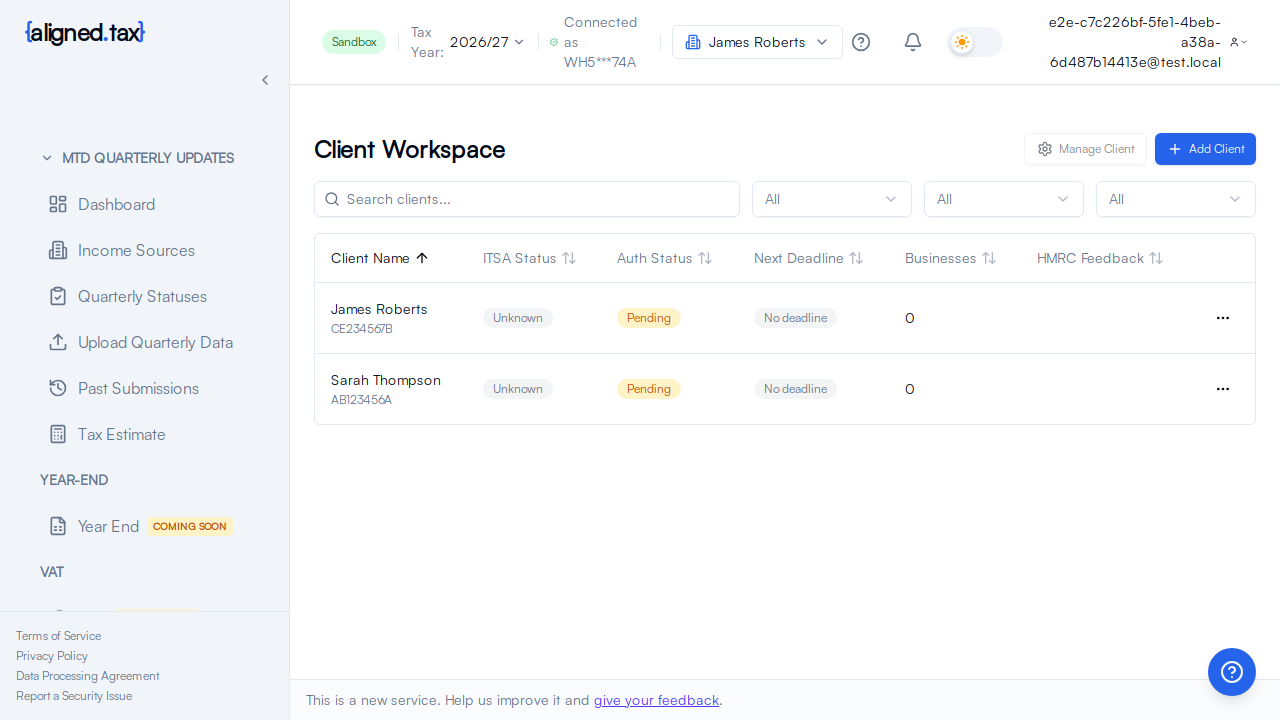The width and height of the screenshot is (1280, 720).
Task: Open the first All filter dropdown
Action: 831,199
